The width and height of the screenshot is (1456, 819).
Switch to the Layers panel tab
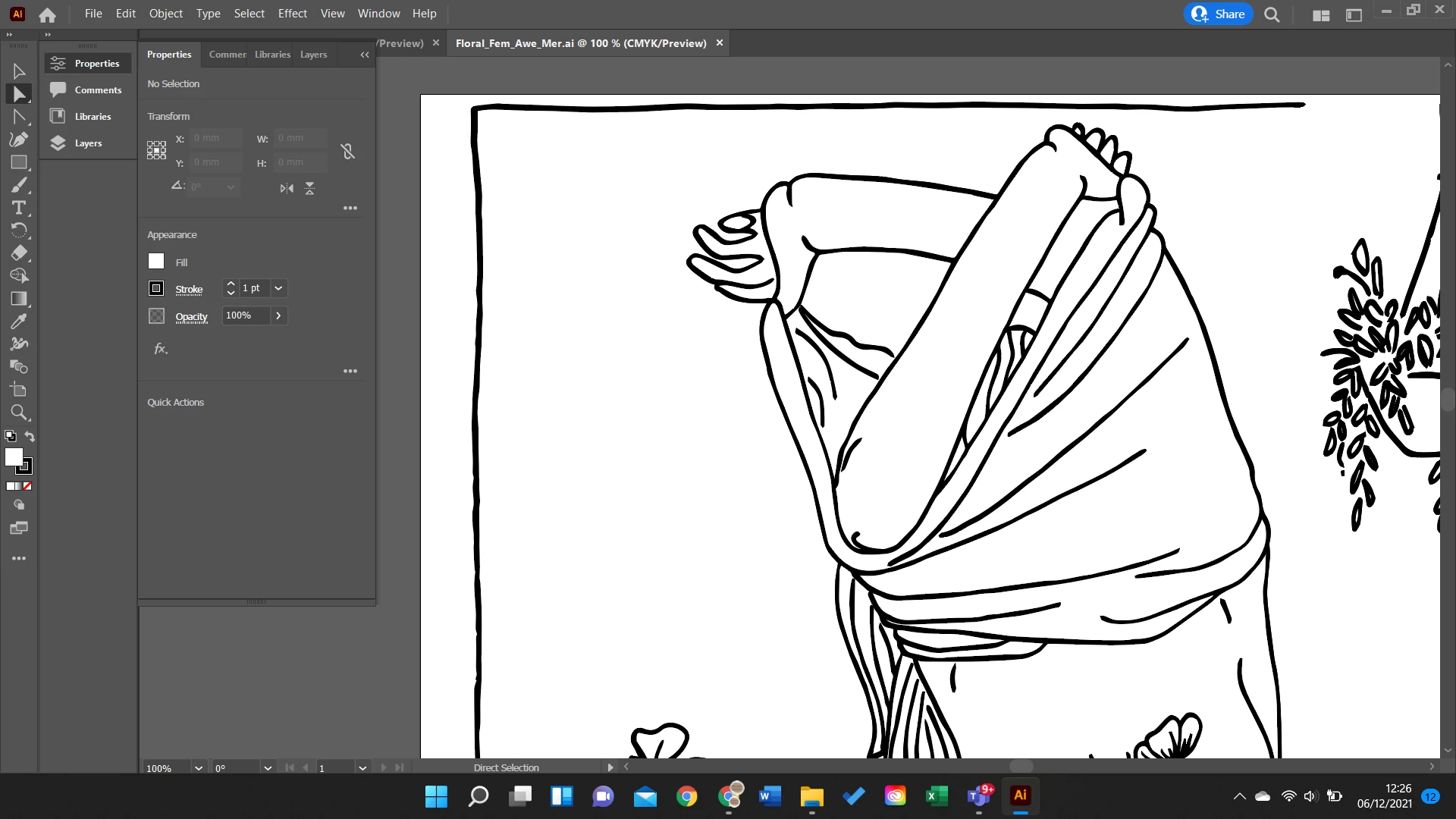313,55
